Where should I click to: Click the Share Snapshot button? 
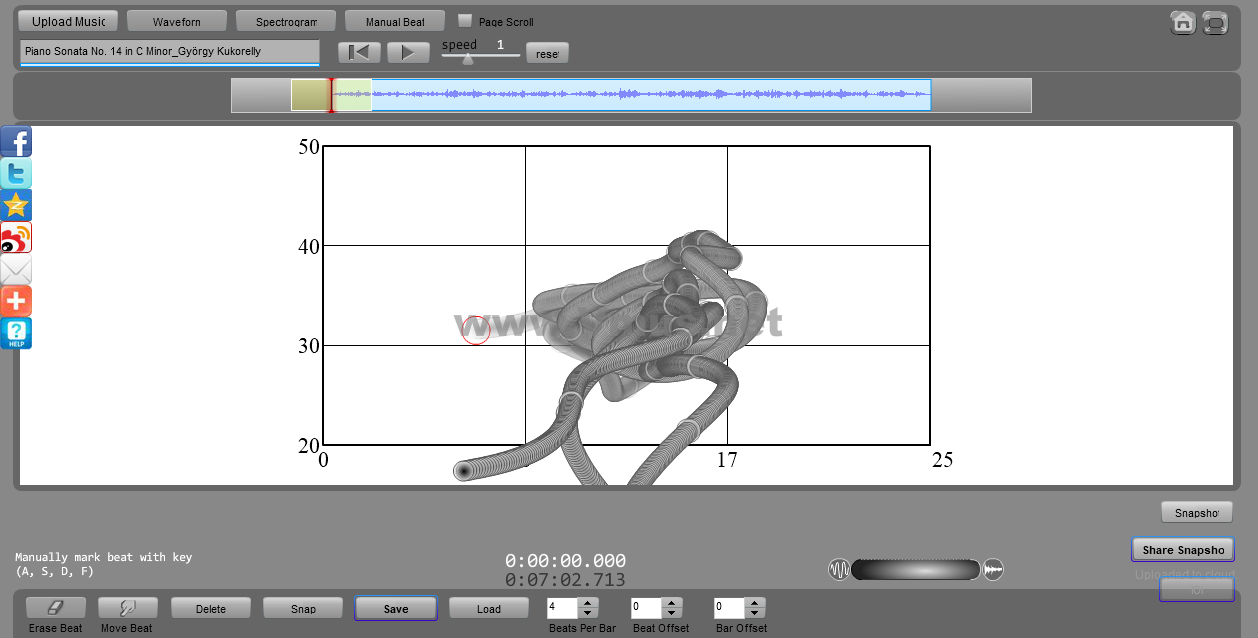(1183, 550)
